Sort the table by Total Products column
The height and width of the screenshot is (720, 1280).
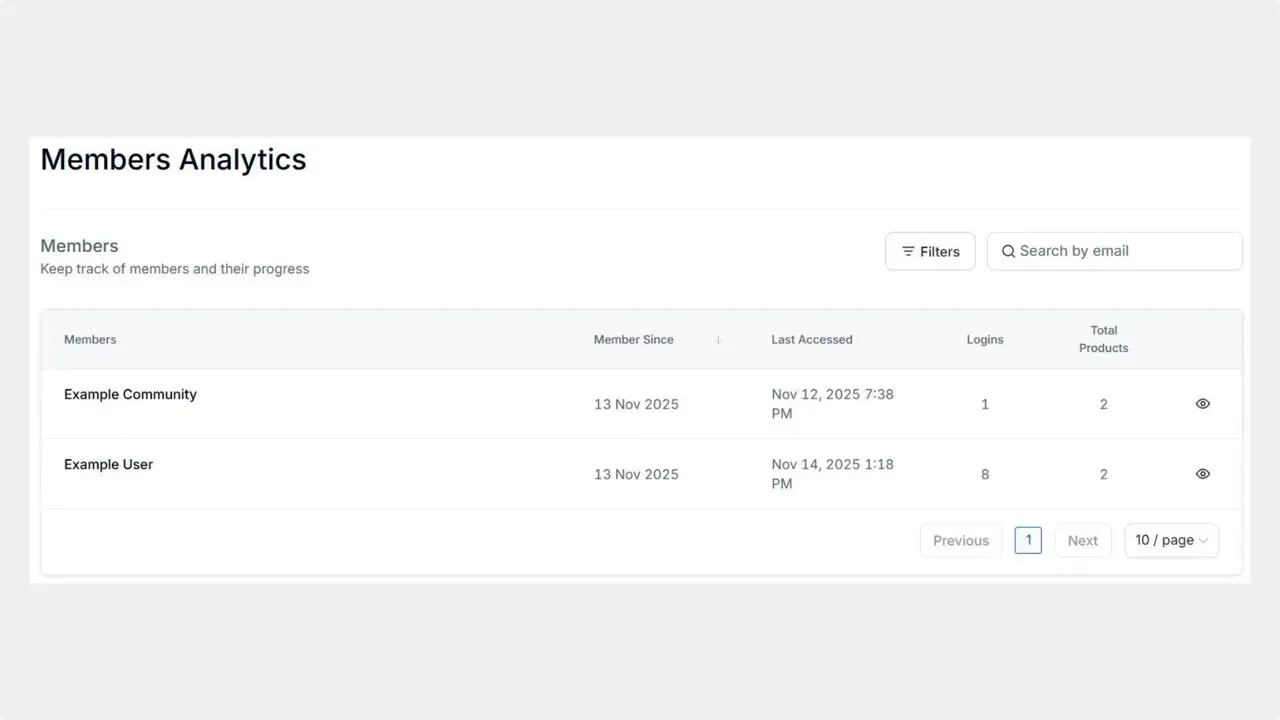click(1103, 339)
